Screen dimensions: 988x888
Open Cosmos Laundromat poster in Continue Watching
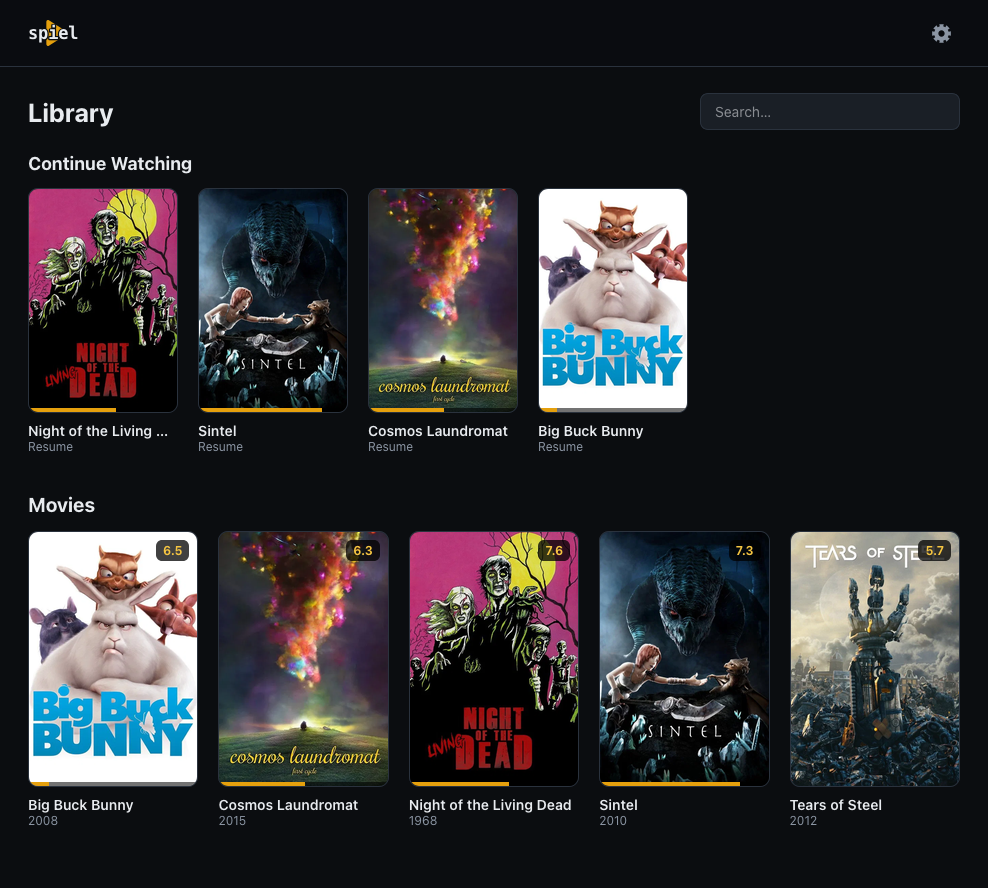tap(443, 301)
